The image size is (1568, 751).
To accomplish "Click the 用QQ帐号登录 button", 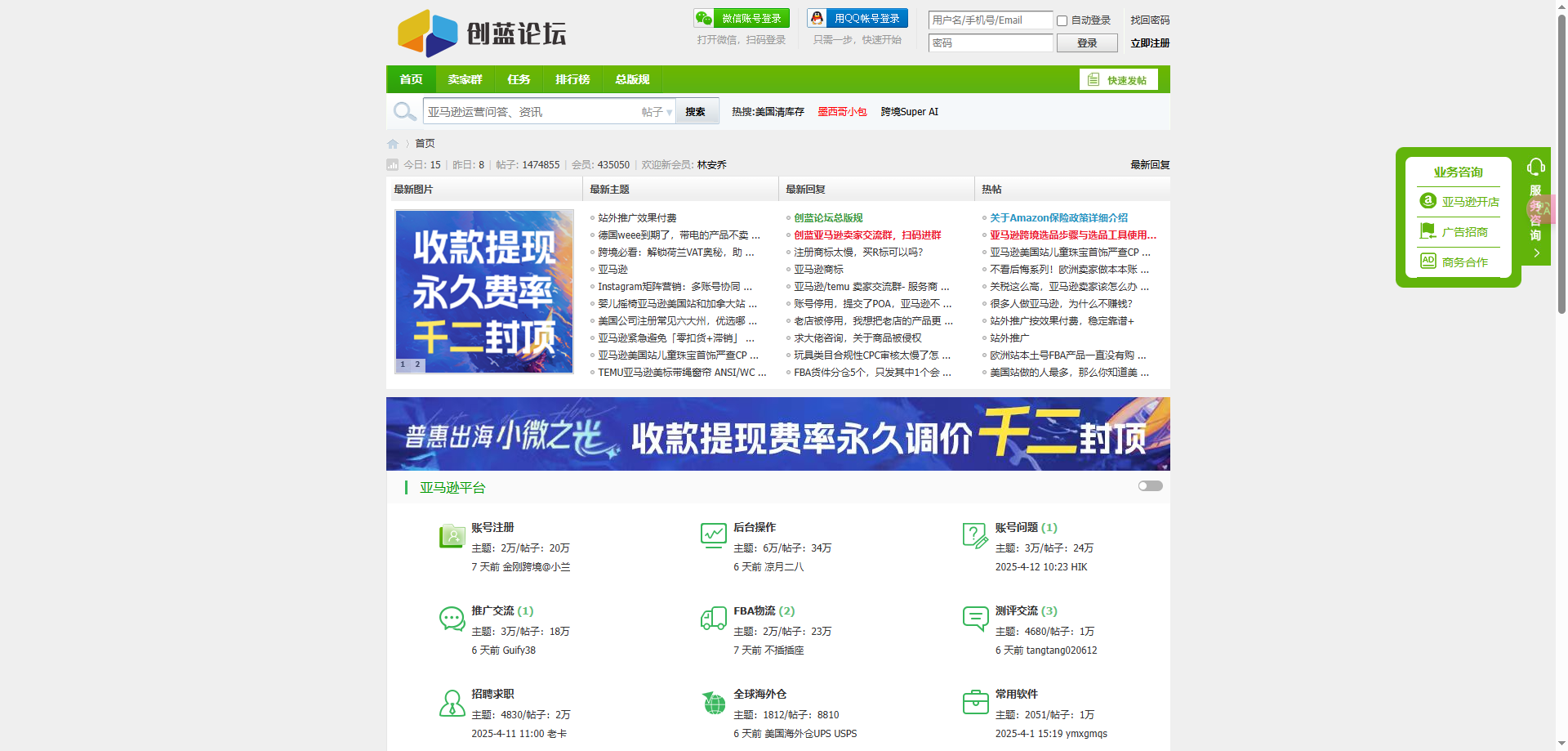I will click(857, 17).
